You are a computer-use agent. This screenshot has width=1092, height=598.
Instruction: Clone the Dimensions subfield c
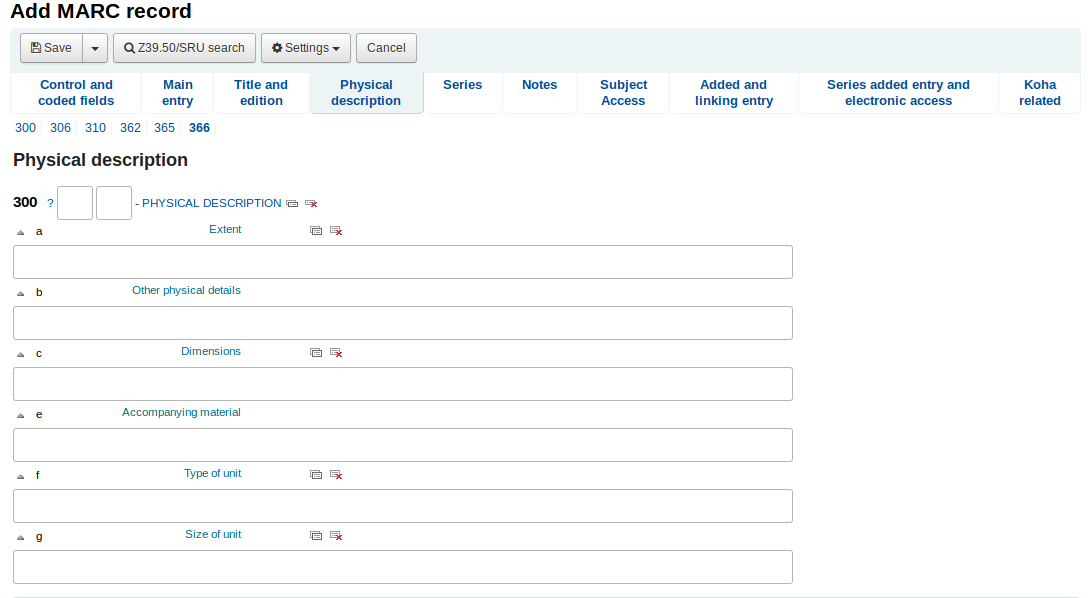[x=316, y=353]
